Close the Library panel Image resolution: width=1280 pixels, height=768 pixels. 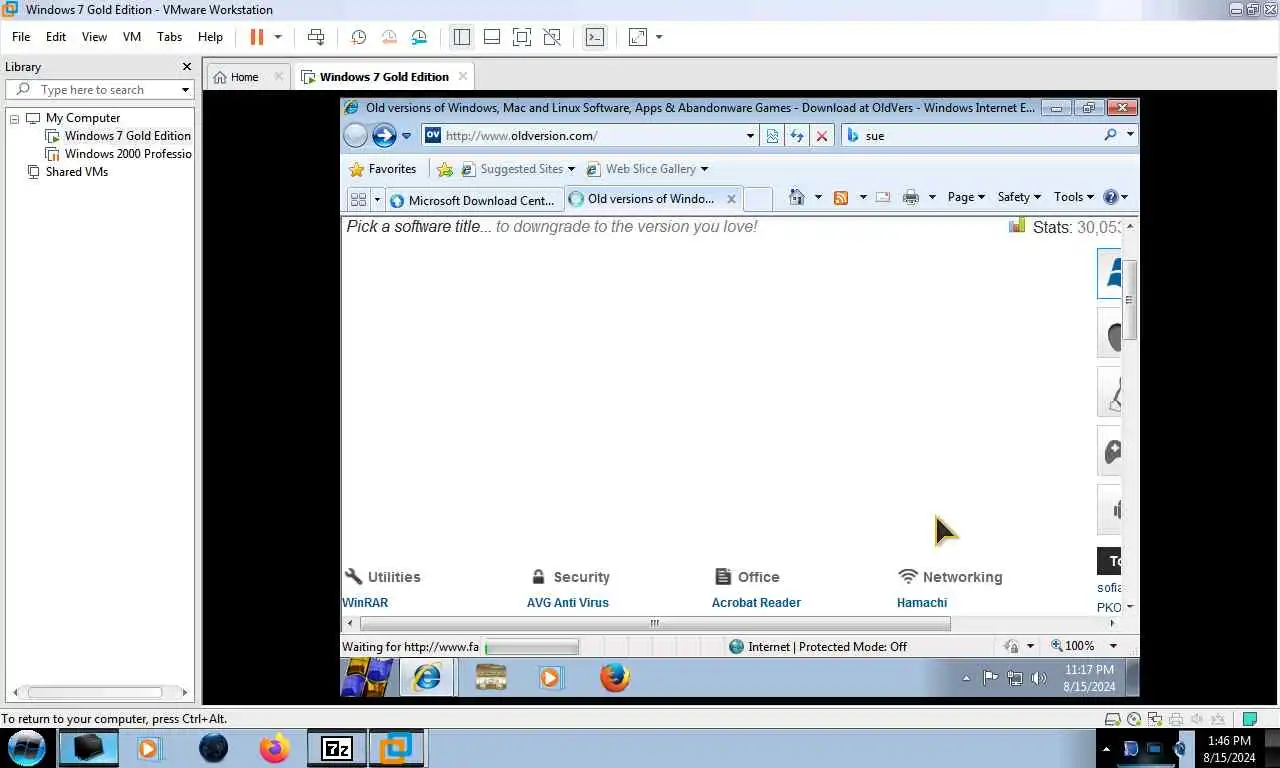(x=186, y=67)
